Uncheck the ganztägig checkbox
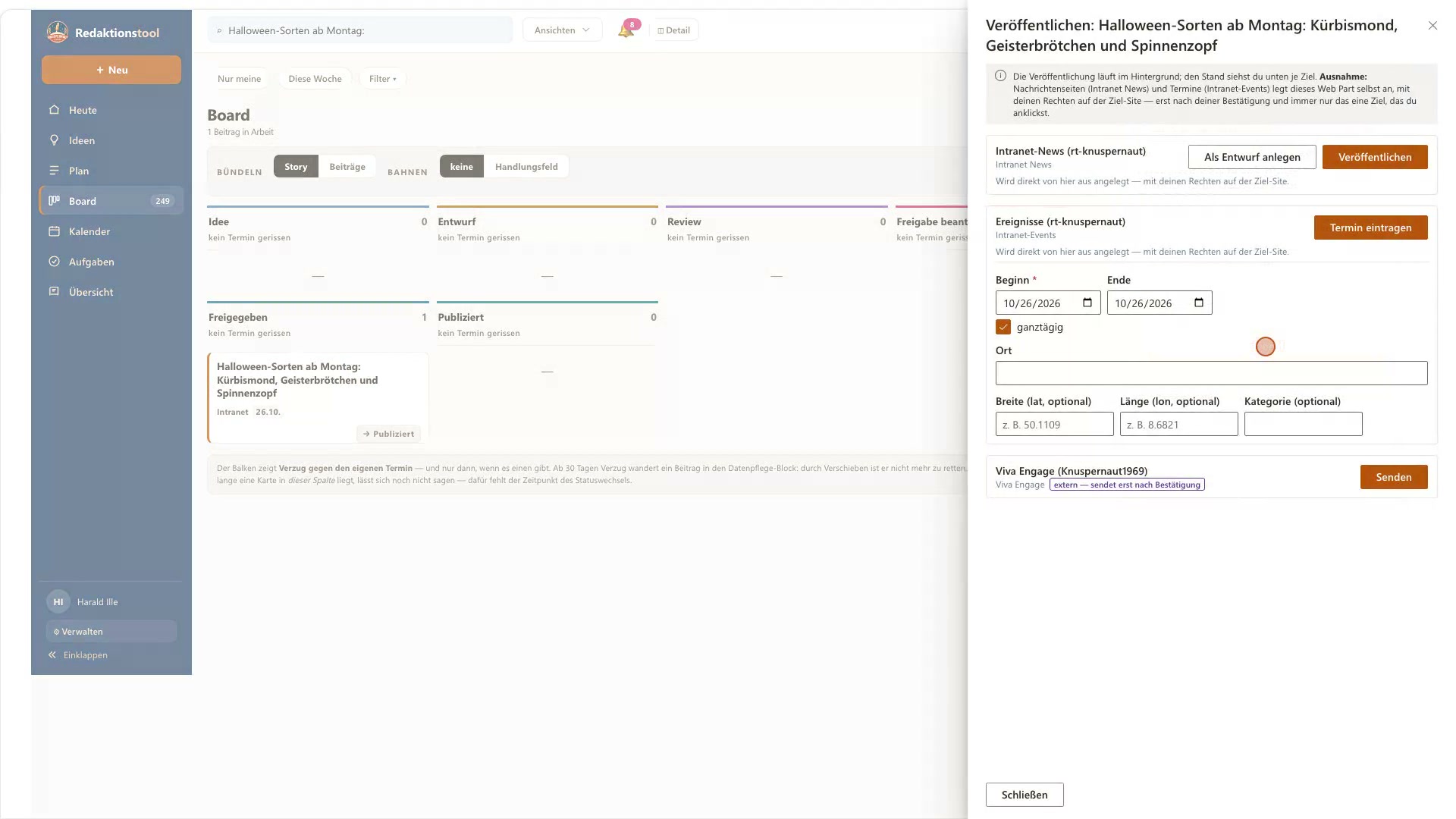 coord(1003,327)
